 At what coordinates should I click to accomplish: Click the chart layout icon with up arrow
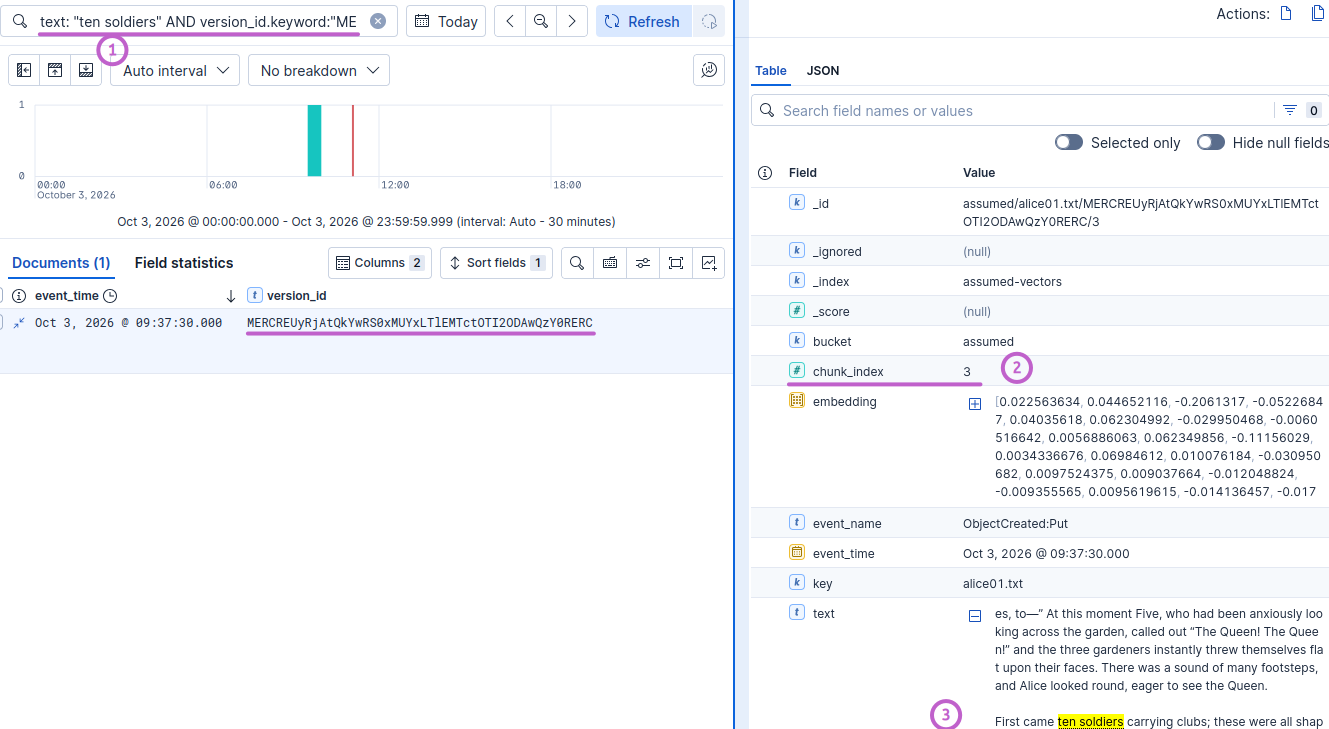(55, 70)
